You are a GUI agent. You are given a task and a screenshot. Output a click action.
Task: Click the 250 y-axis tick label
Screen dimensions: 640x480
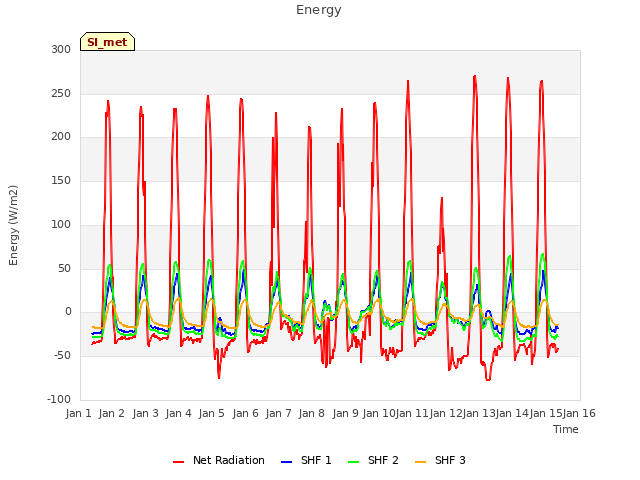(61, 93)
